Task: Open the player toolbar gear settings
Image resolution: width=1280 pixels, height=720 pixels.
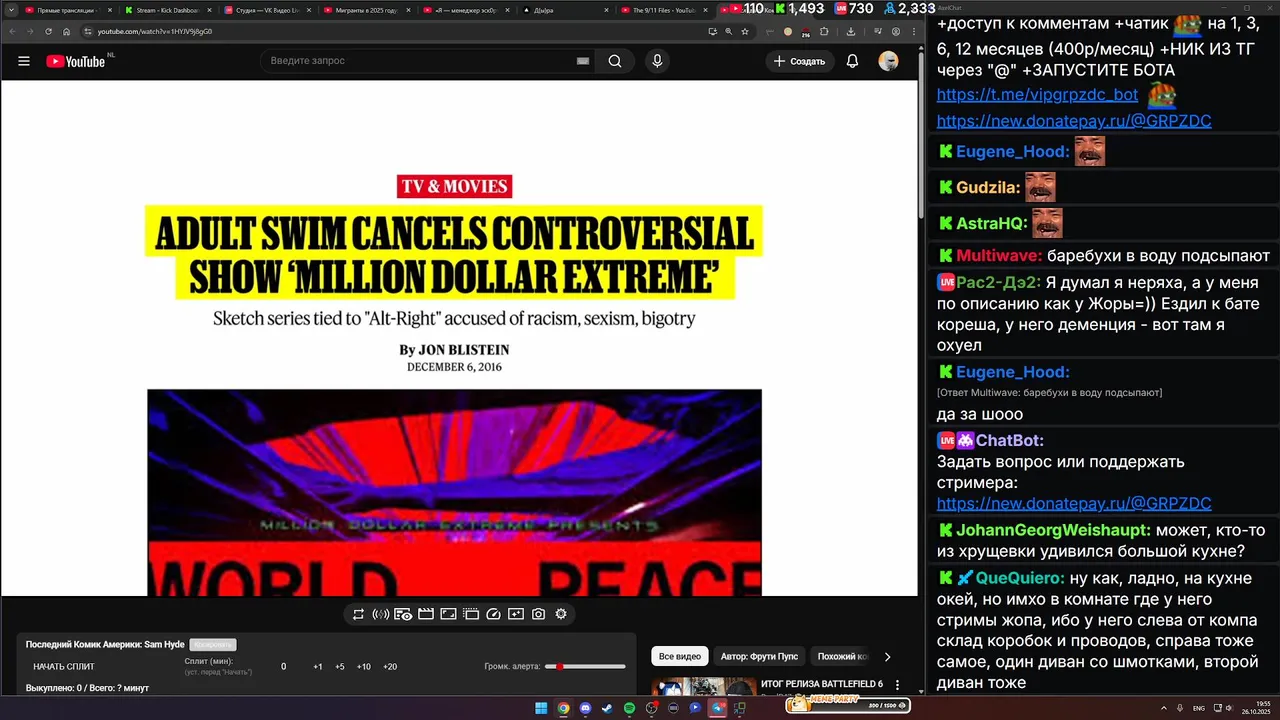Action: point(561,614)
